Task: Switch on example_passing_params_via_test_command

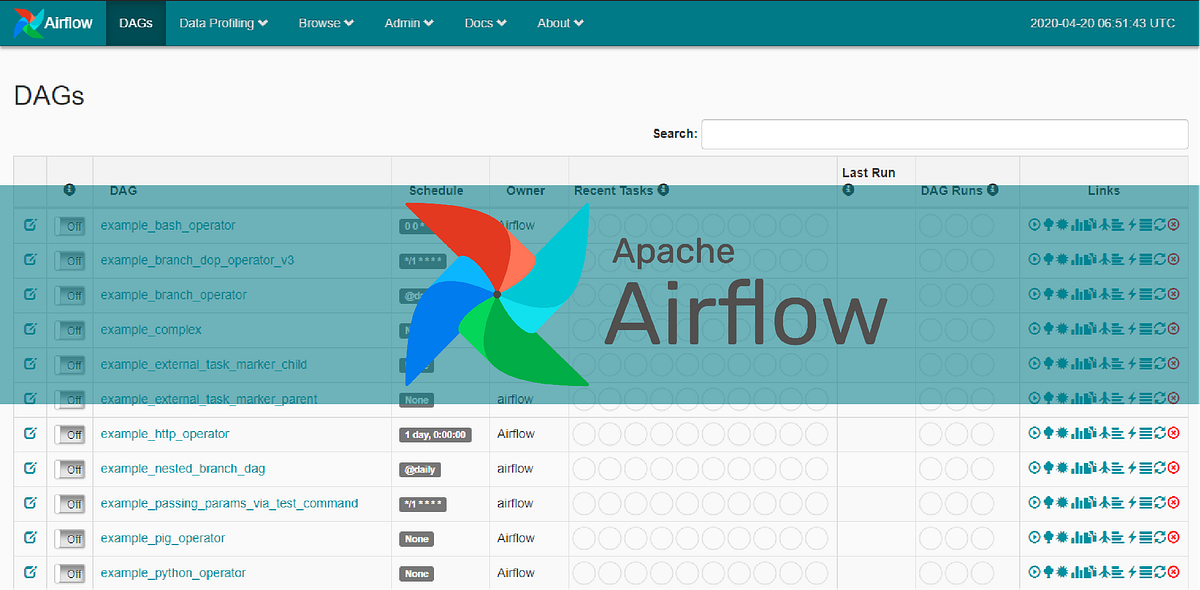Action: [71, 503]
